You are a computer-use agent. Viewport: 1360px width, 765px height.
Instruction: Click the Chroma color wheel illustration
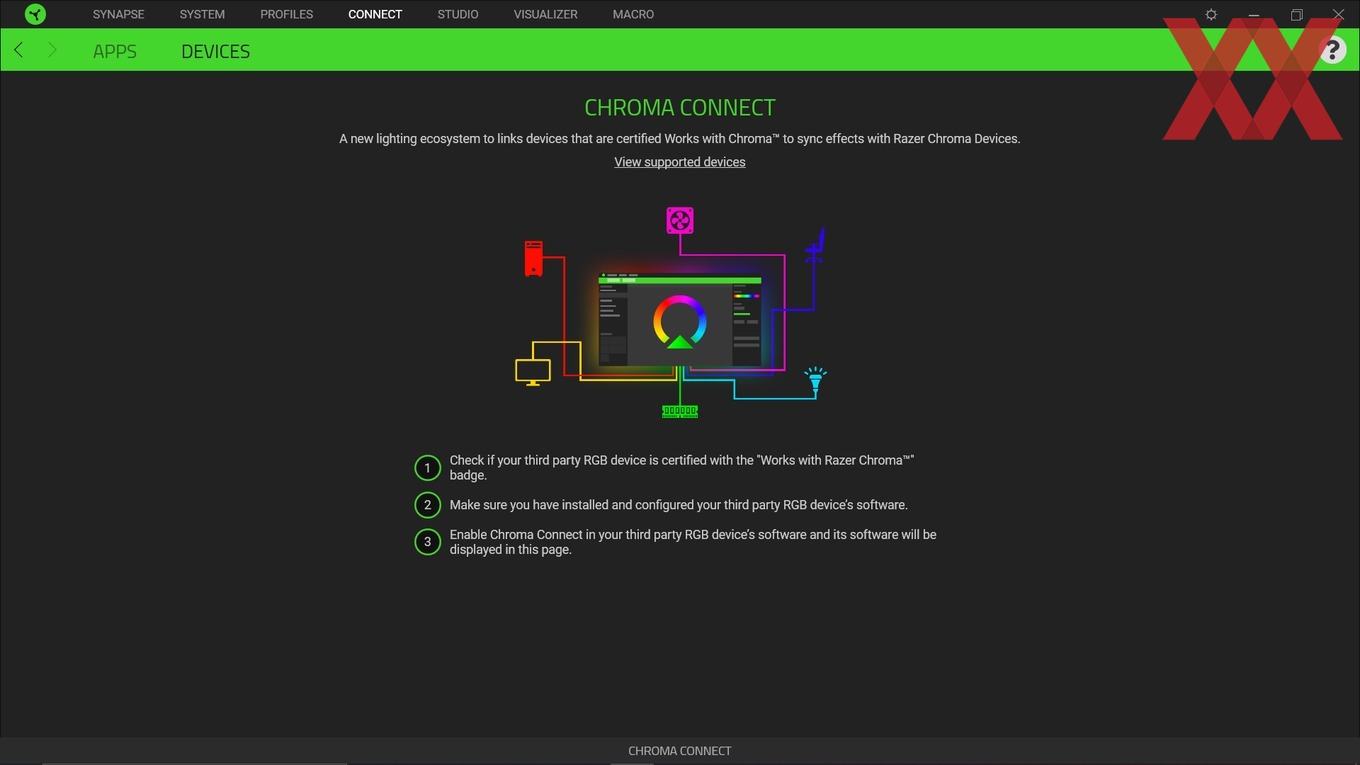coord(680,323)
